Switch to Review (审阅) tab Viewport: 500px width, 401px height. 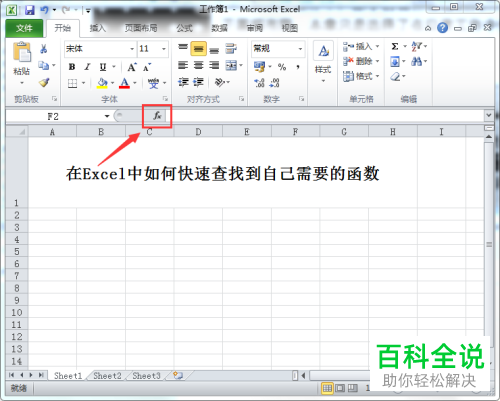pyautogui.click(x=255, y=28)
